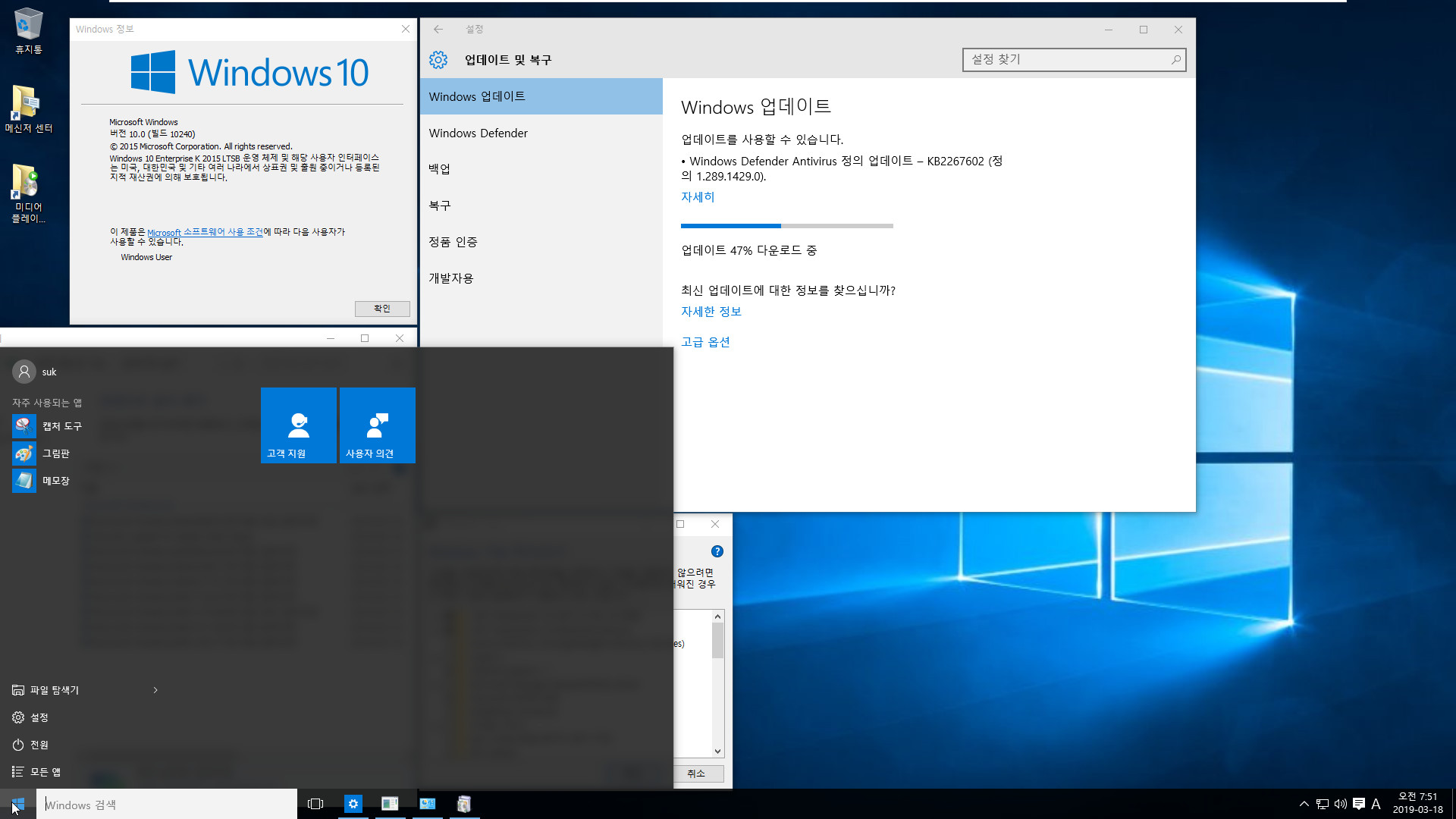The height and width of the screenshot is (819, 1456).
Task: Click the network tray icon
Action: pyautogui.click(x=1323, y=804)
